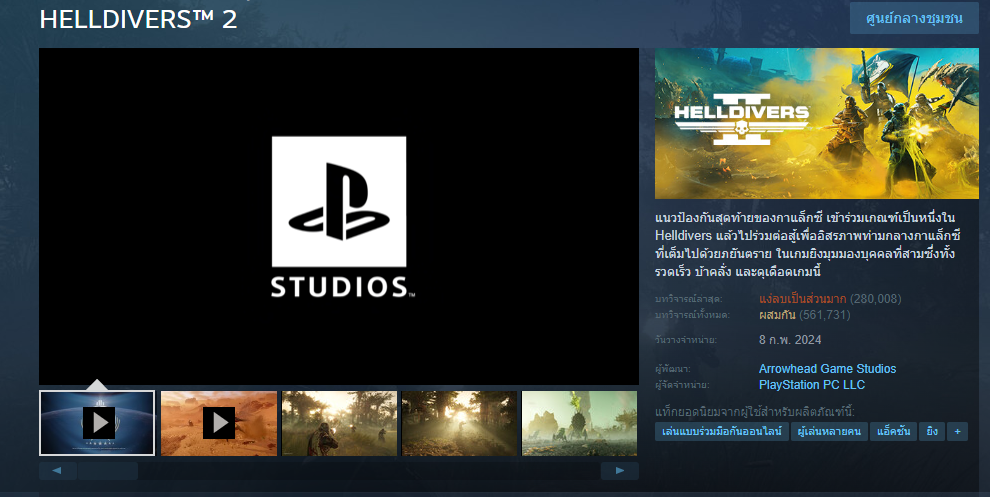
Task: Click the left arrow of thumbnail scrollbar
Action: click(57, 470)
